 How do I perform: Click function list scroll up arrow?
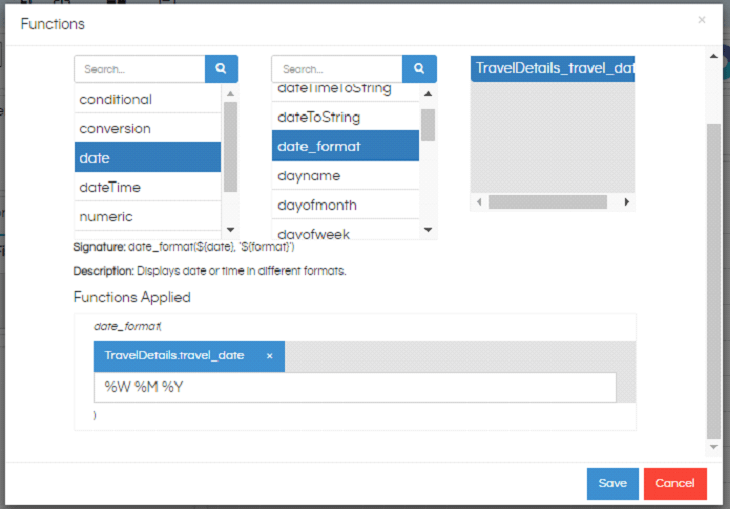[428, 94]
